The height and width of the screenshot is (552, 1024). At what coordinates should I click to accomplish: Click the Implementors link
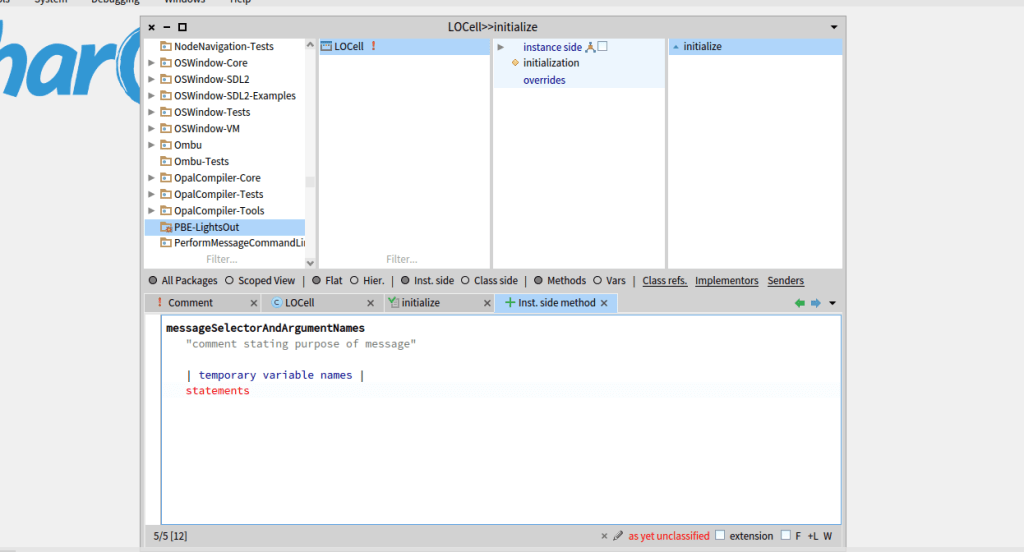tap(726, 281)
